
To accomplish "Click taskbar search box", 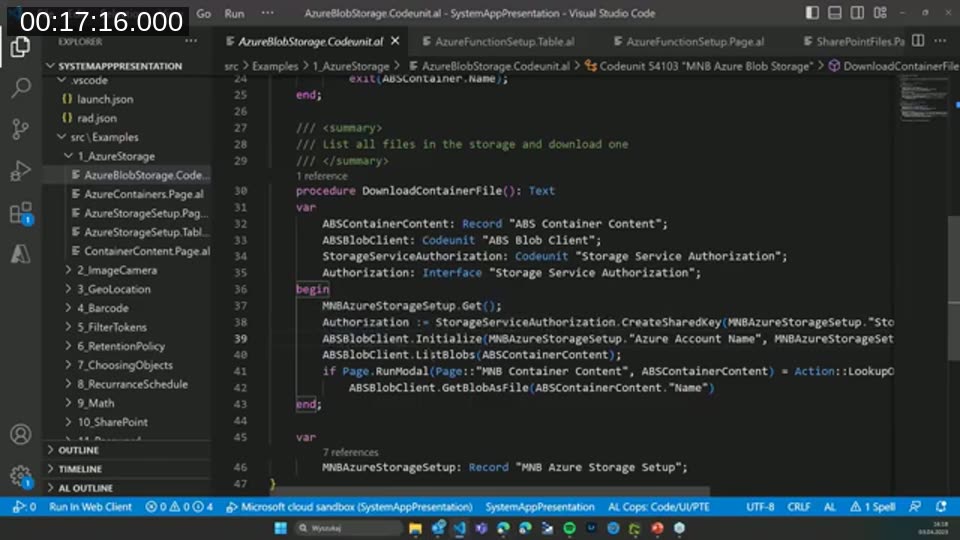I will (x=348, y=528).
